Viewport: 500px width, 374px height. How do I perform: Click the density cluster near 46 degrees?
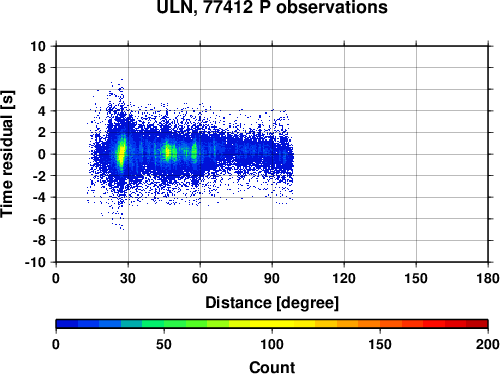coord(168,152)
